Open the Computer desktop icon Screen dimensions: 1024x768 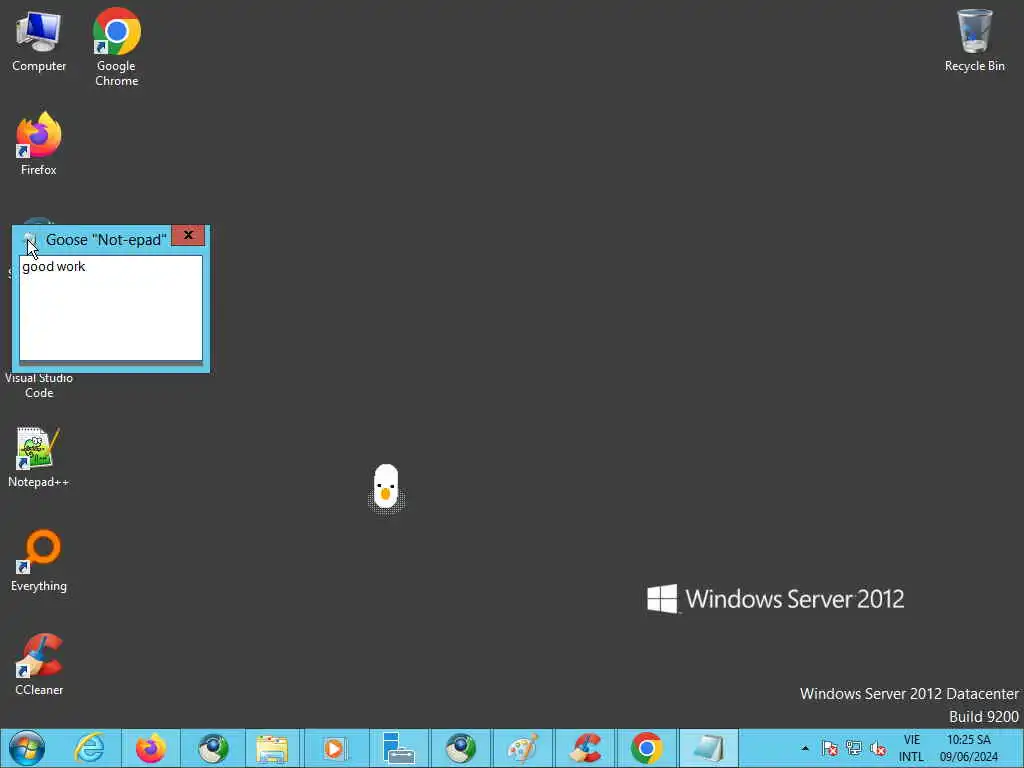point(39,40)
